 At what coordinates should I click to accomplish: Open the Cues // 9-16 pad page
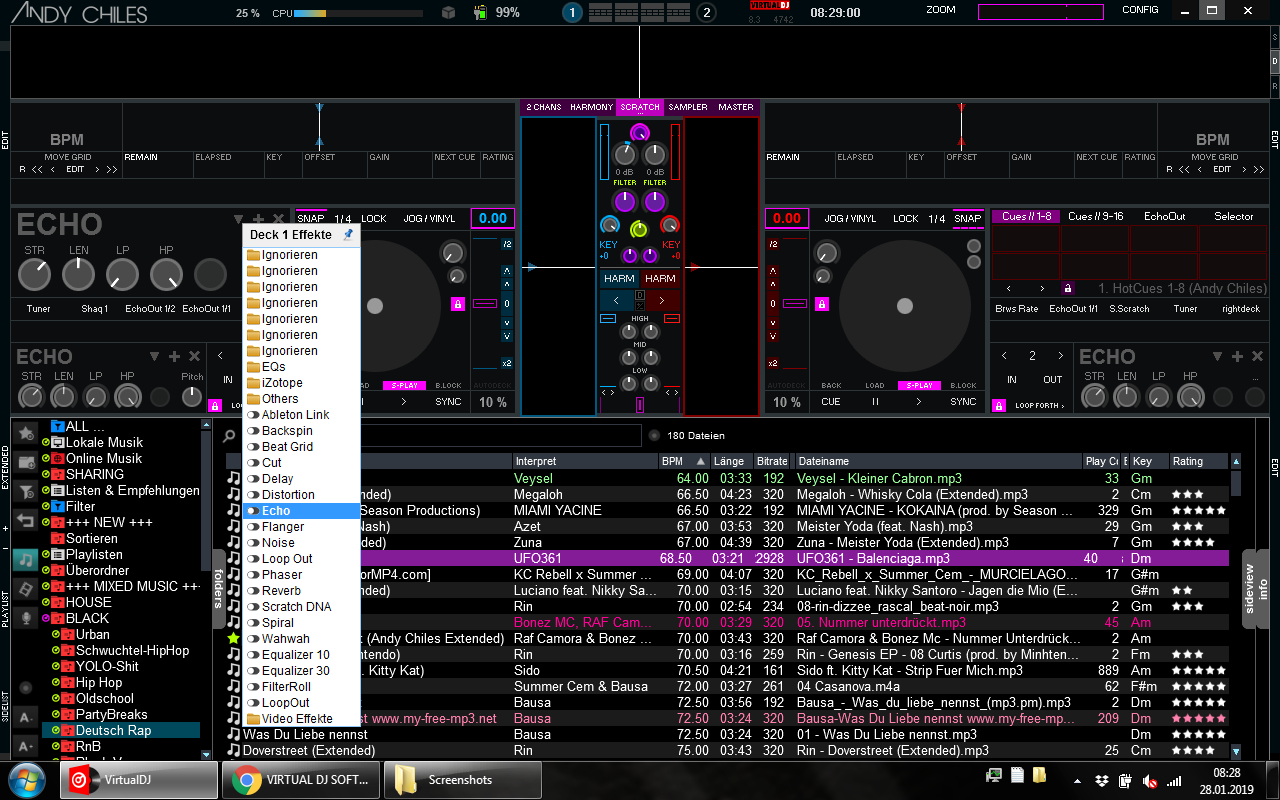[1096, 216]
